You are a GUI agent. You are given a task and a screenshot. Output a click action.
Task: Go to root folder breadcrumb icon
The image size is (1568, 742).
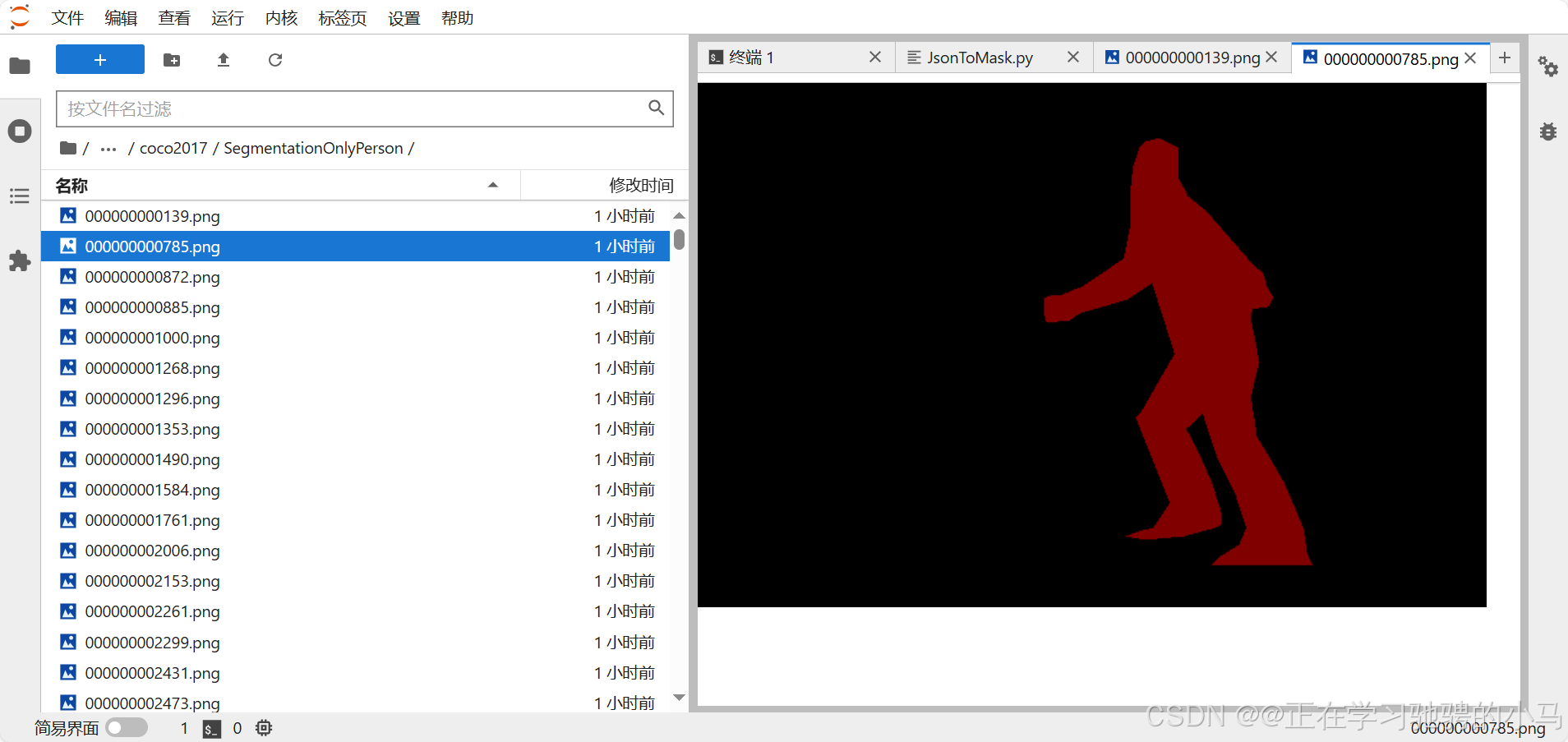(x=68, y=148)
